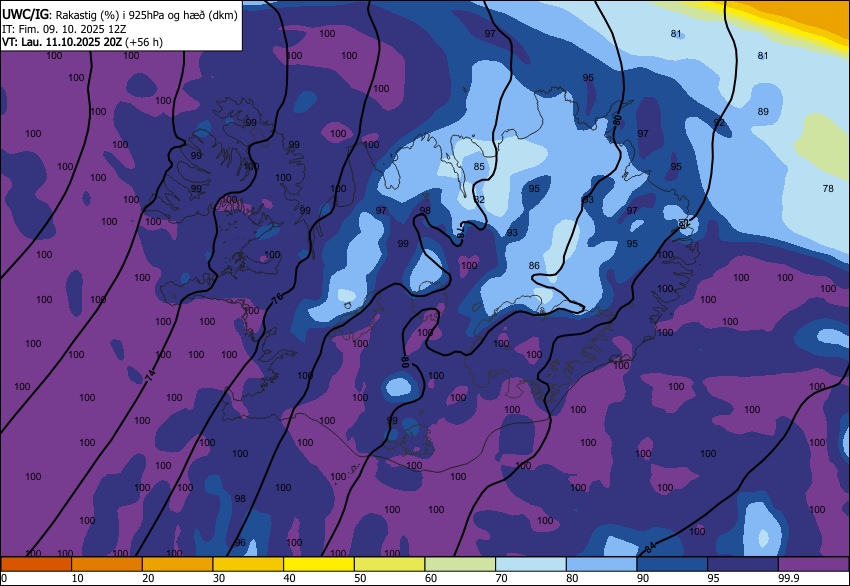Click the '(+56 h)' forecast offset text
This screenshot has height=586, width=850.
[x=144, y=42]
